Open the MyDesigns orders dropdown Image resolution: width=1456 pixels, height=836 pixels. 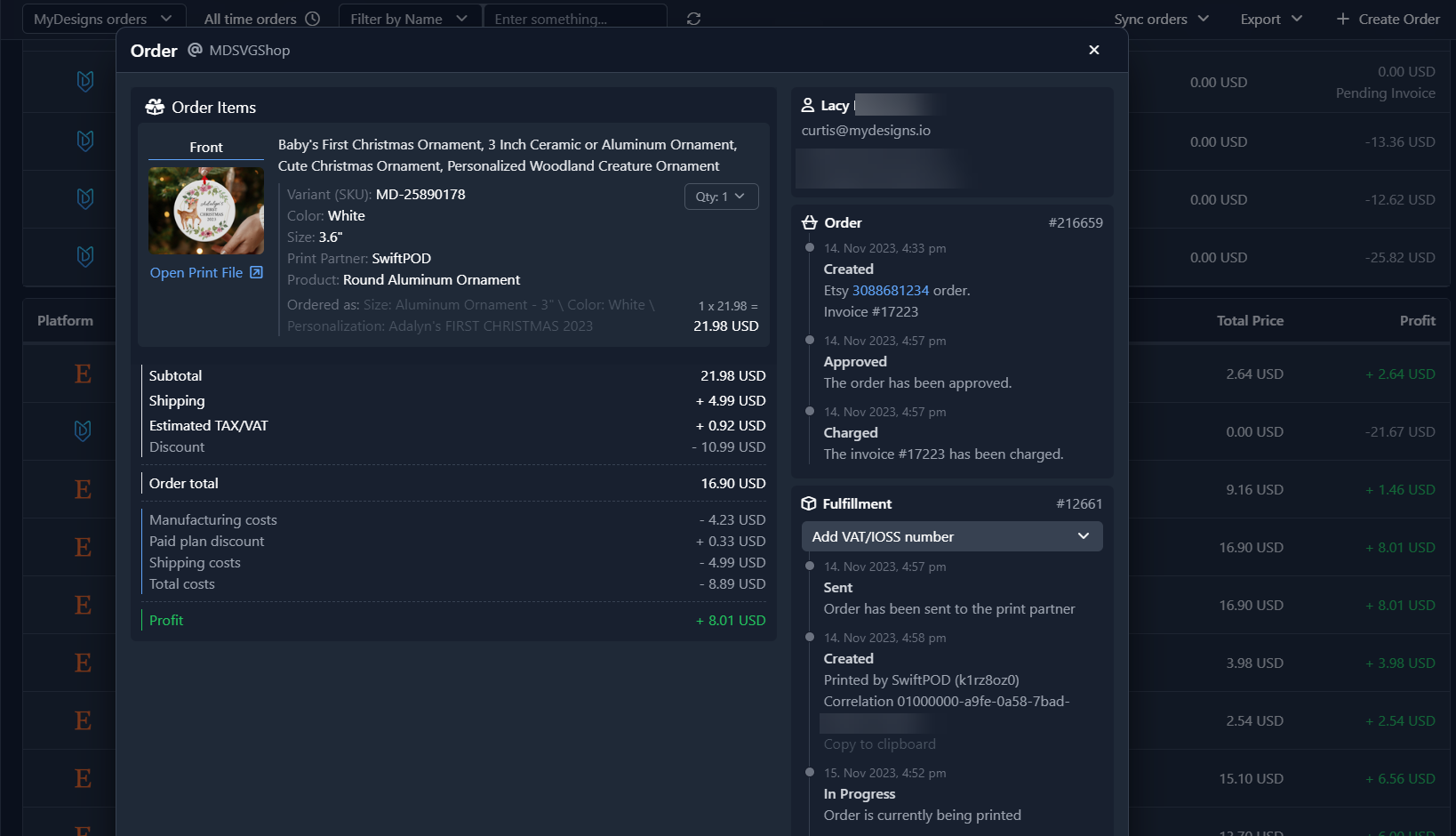click(x=102, y=19)
